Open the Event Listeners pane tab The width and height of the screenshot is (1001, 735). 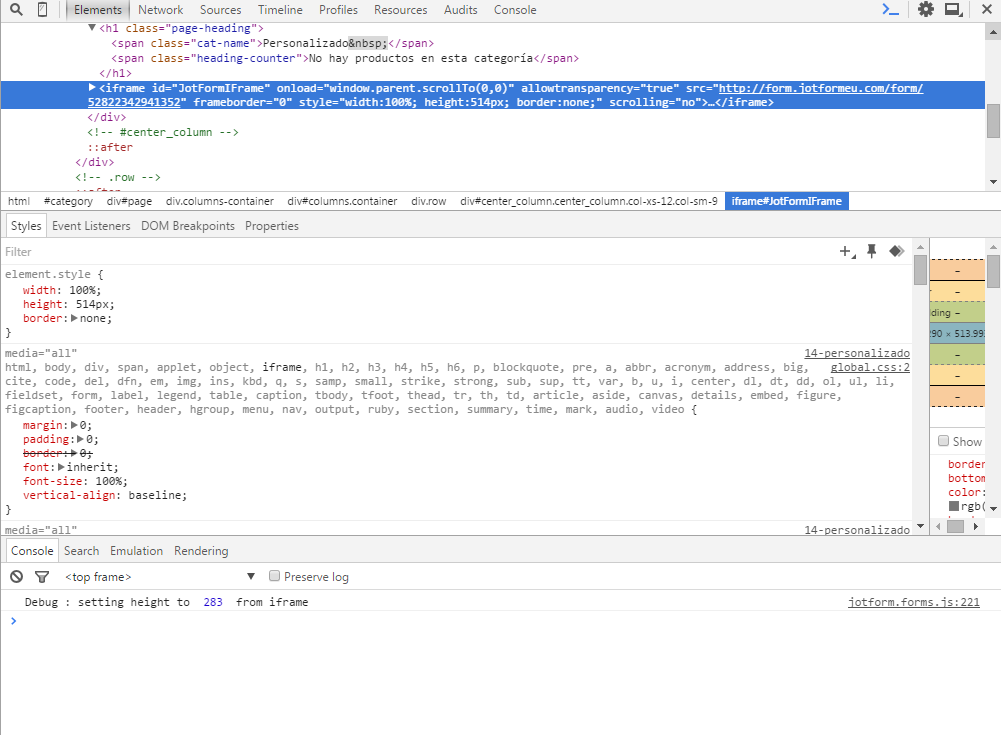tap(91, 226)
